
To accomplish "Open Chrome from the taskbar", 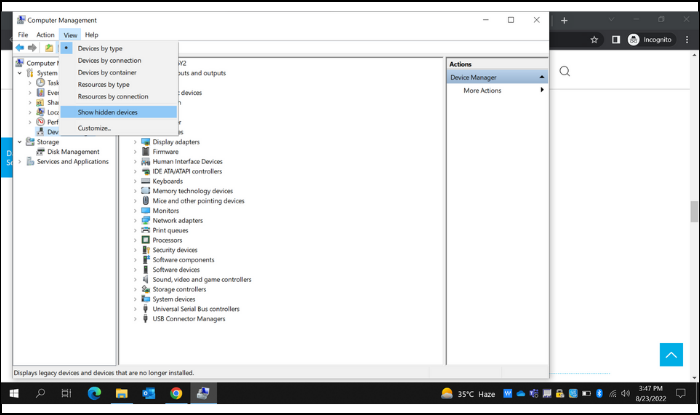I will pos(176,393).
